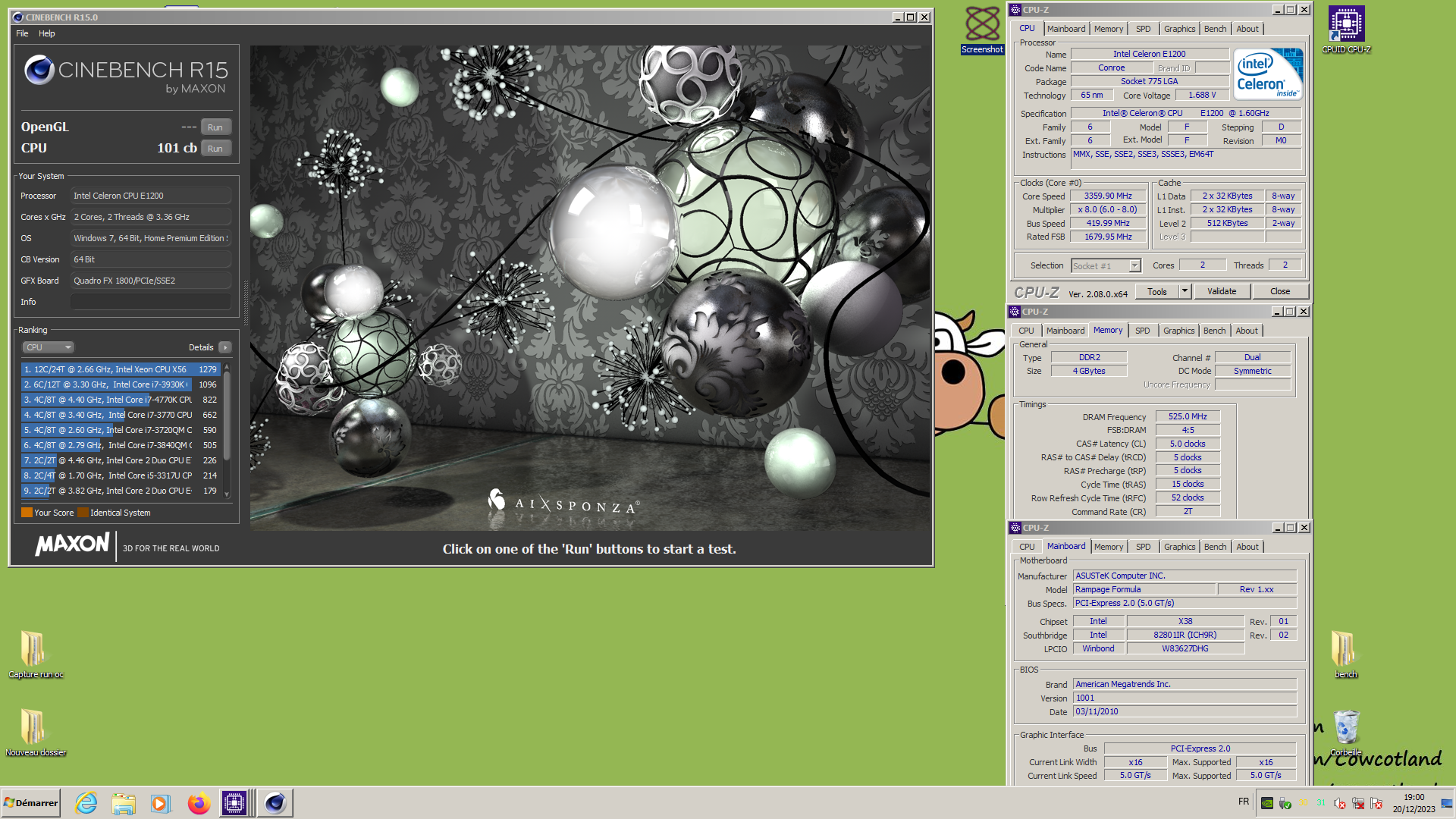Image resolution: width=1456 pixels, height=819 pixels.
Task: Select the 'Nouveau dossier' folder
Action: [36, 733]
